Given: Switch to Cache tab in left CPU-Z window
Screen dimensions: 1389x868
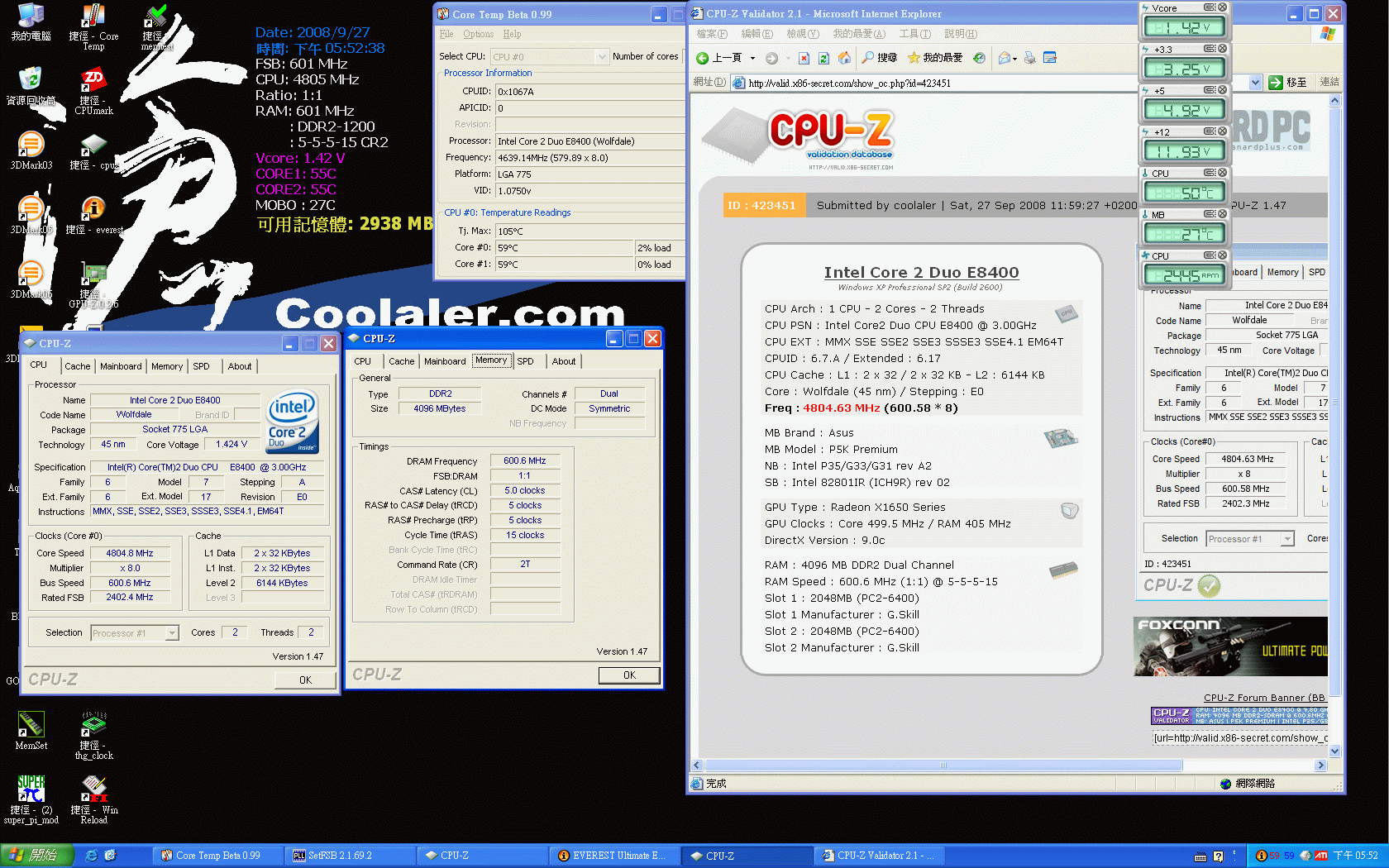Looking at the screenshot, I should 78,366.
